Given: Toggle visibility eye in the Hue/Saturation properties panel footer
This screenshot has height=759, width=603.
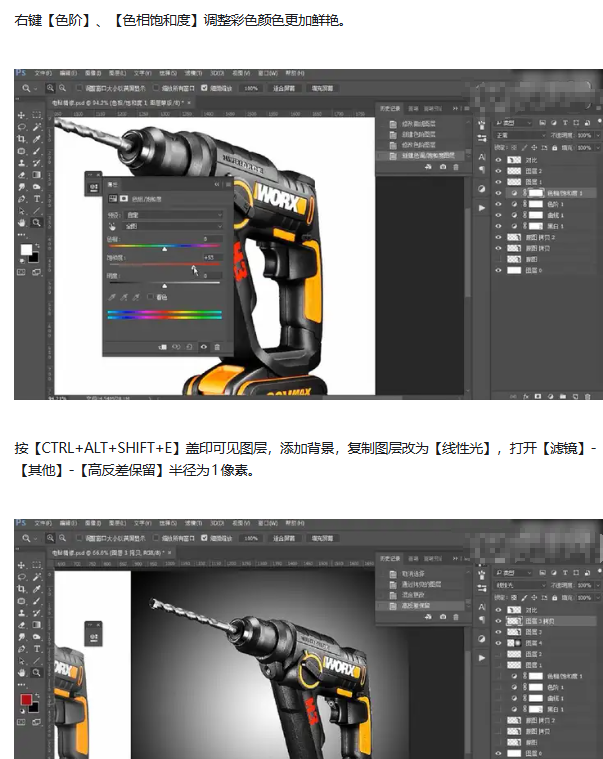Looking at the screenshot, I should pos(204,347).
